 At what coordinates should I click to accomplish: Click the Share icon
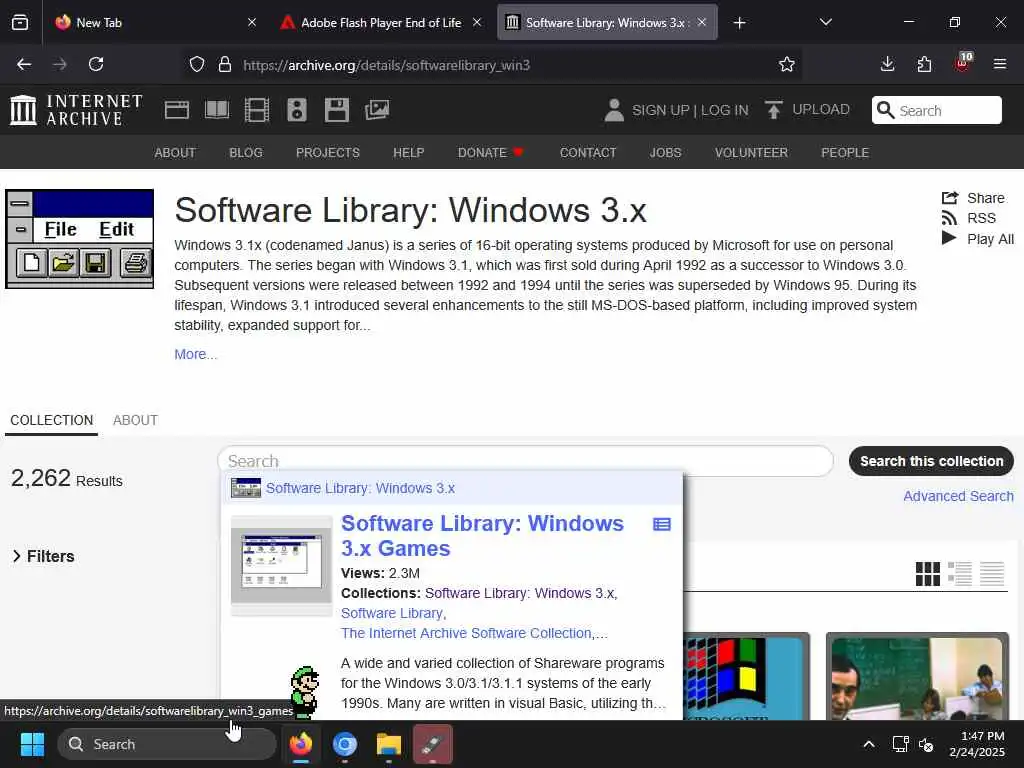pyautogui.click(x=950, y=198)
